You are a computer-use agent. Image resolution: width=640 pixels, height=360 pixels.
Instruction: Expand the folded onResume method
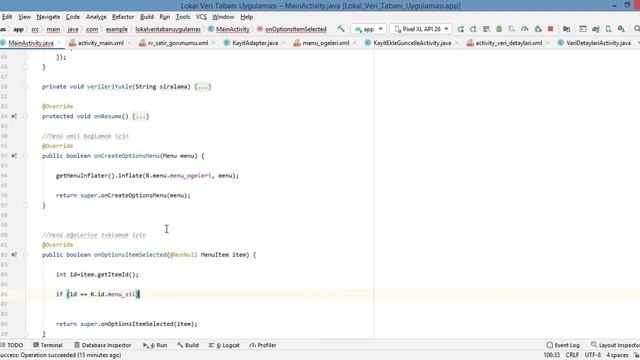[26, 116]
